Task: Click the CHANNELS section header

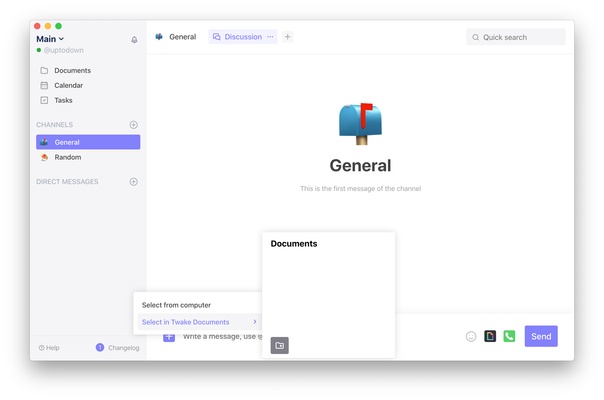Action: (54, 125)
